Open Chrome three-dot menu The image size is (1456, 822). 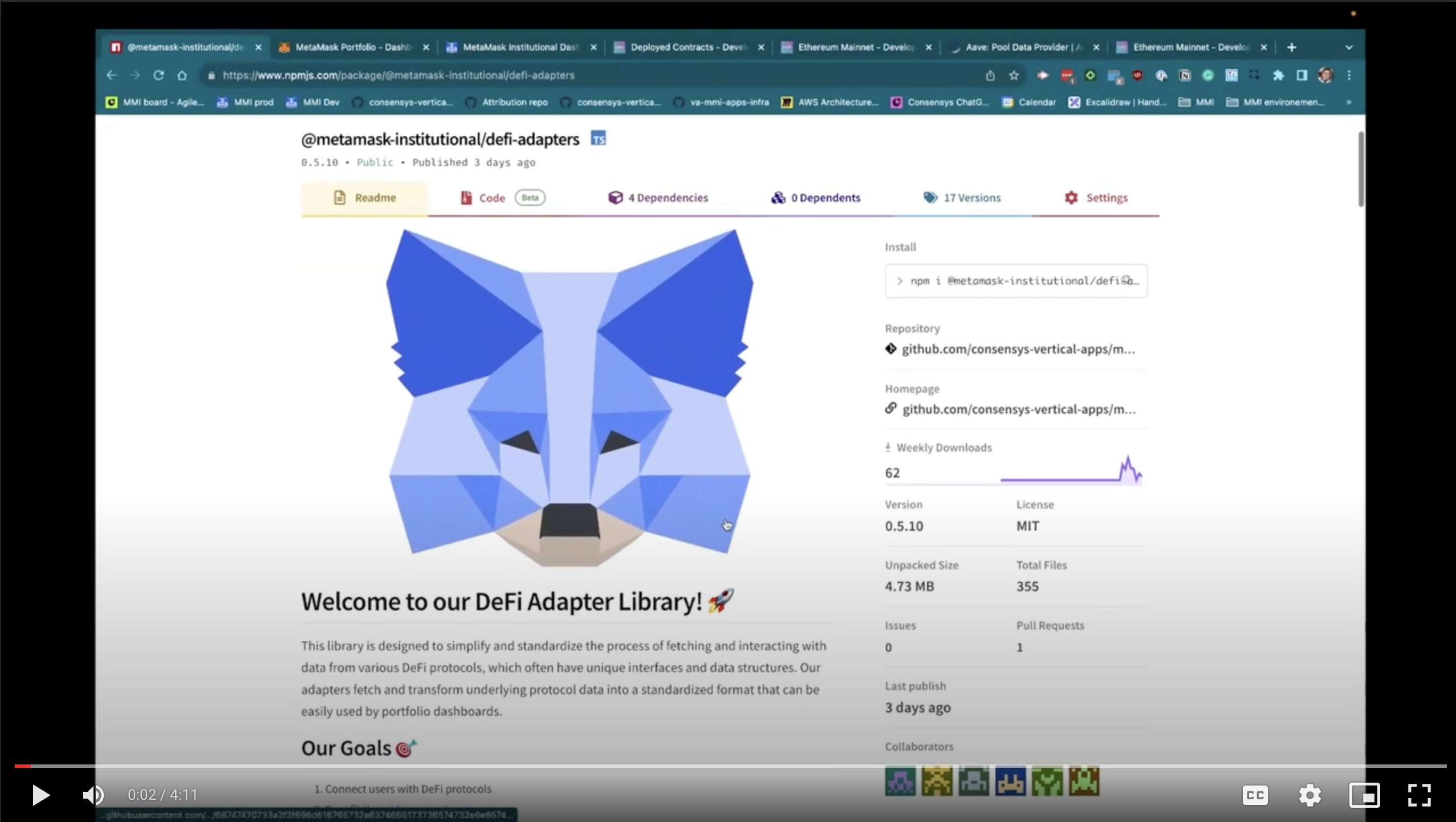(1349, 75)
